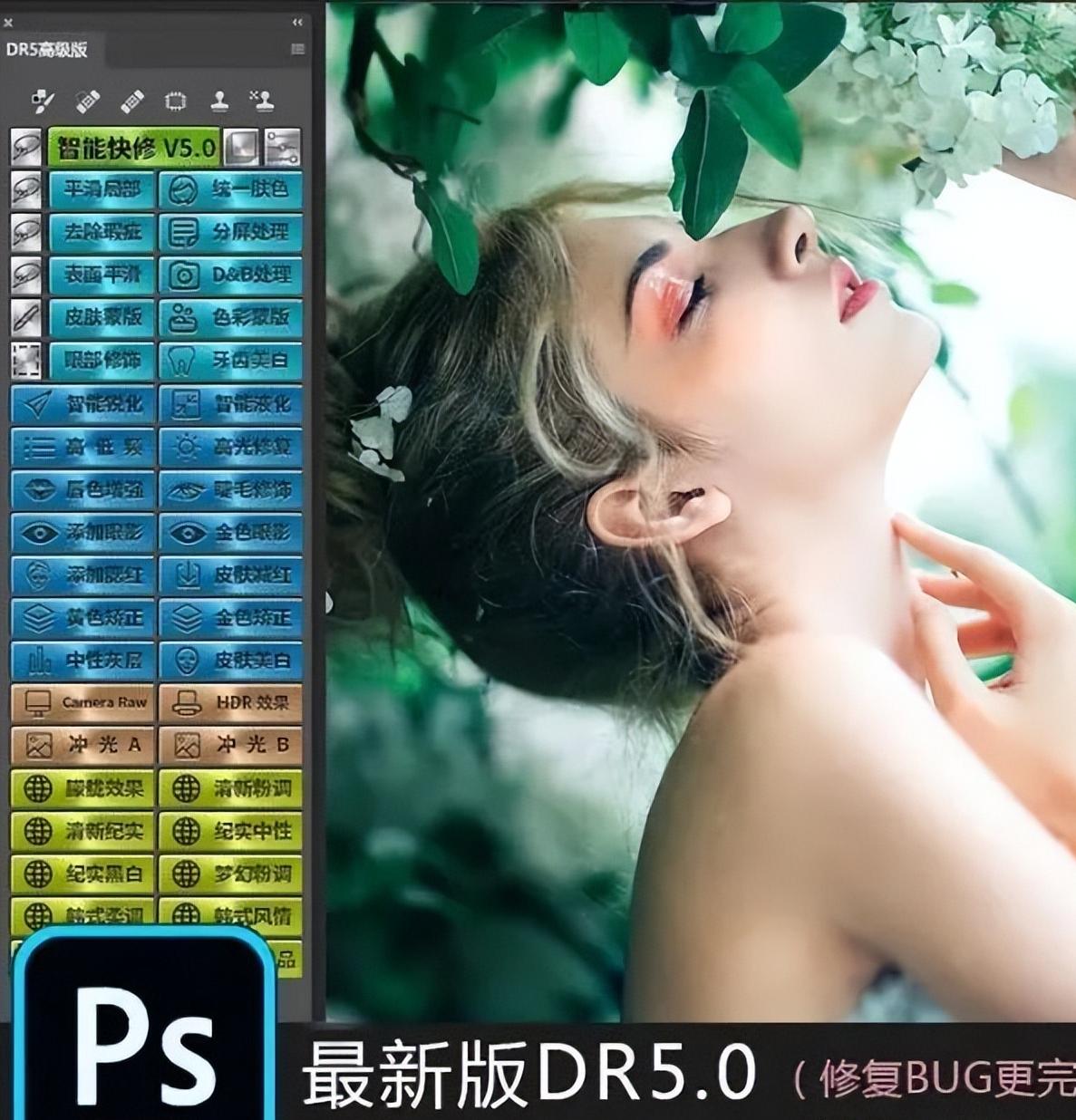The width and height of the screenshot is (1076, 1120).
Task: Open the Camera Raw filter button
Action: 82,702
